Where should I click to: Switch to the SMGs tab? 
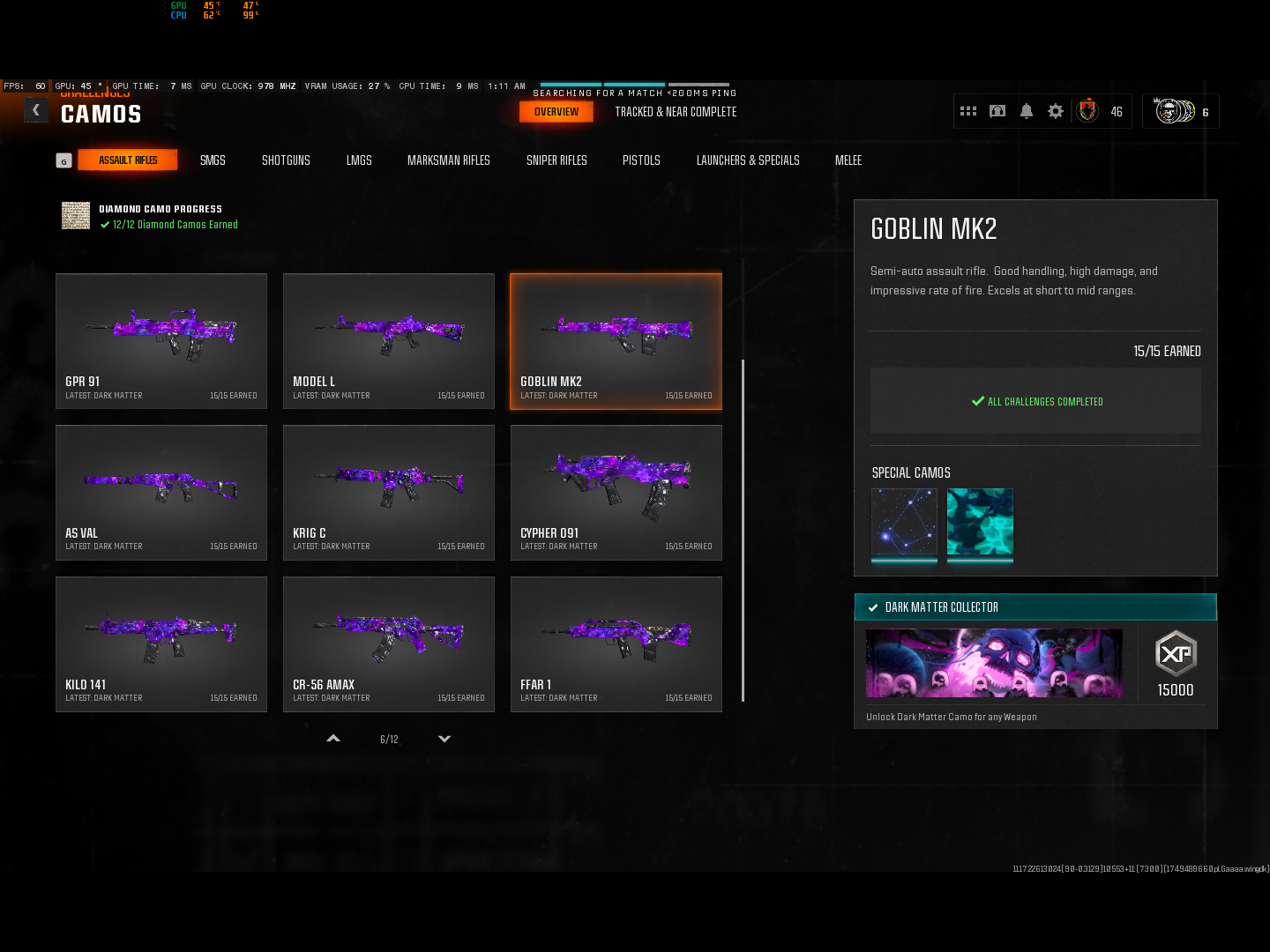click(213, 160)
